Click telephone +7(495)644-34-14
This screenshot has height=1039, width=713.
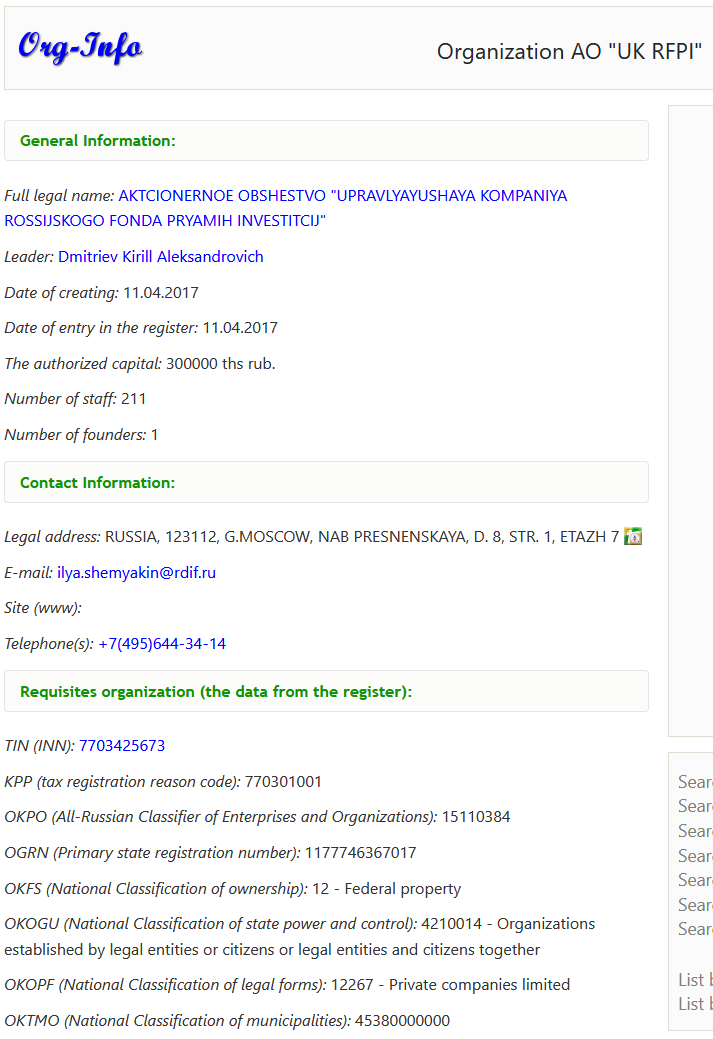coord(162,643)
